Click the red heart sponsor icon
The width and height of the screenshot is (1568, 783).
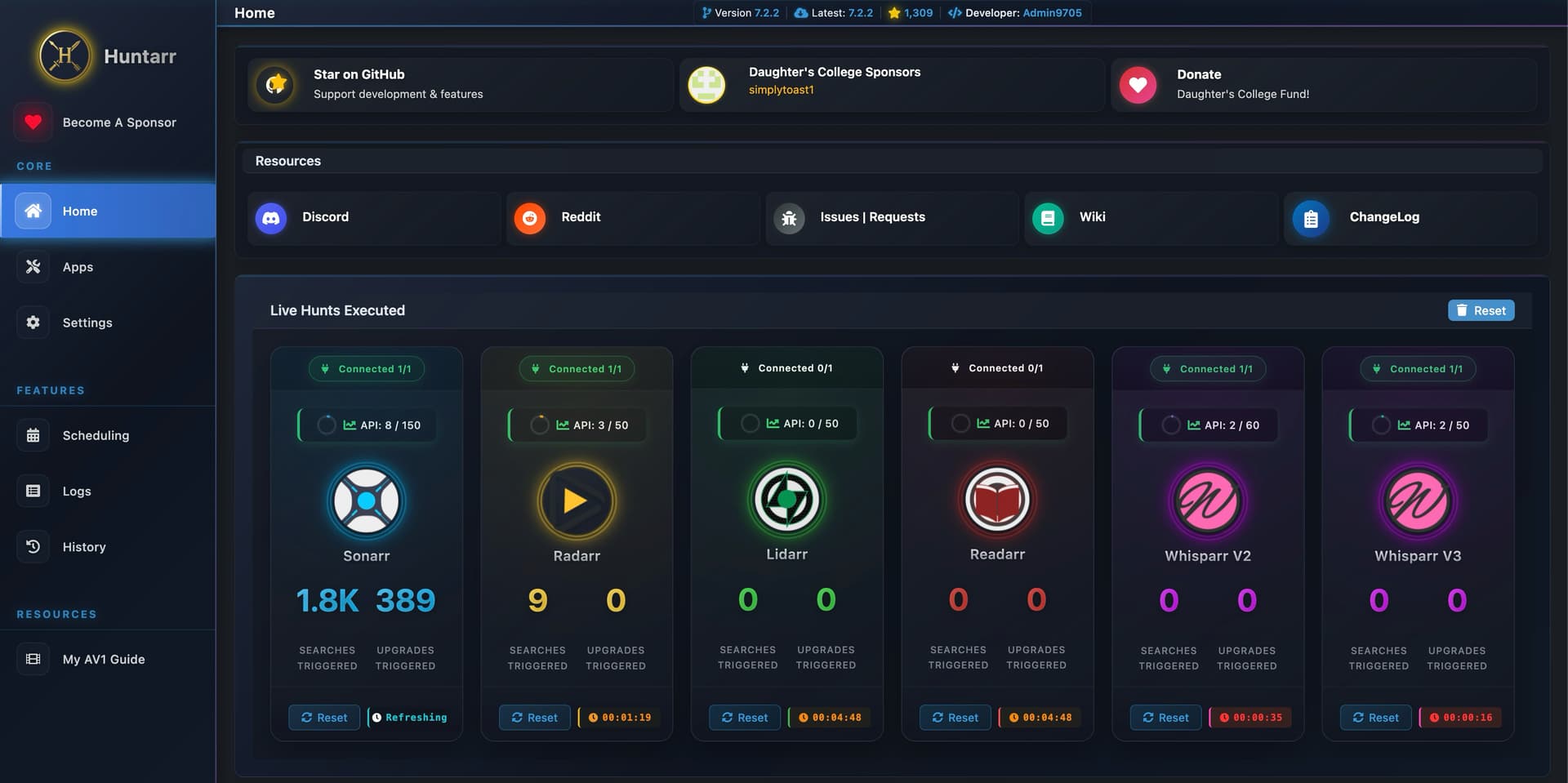tap(33, 122)
